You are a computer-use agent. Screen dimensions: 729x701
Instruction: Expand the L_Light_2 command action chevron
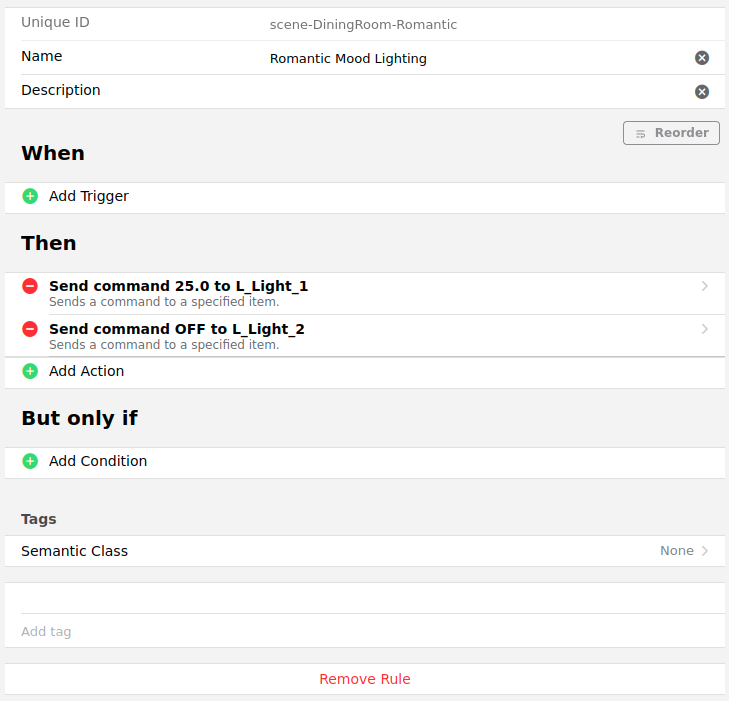coord(705,329)
